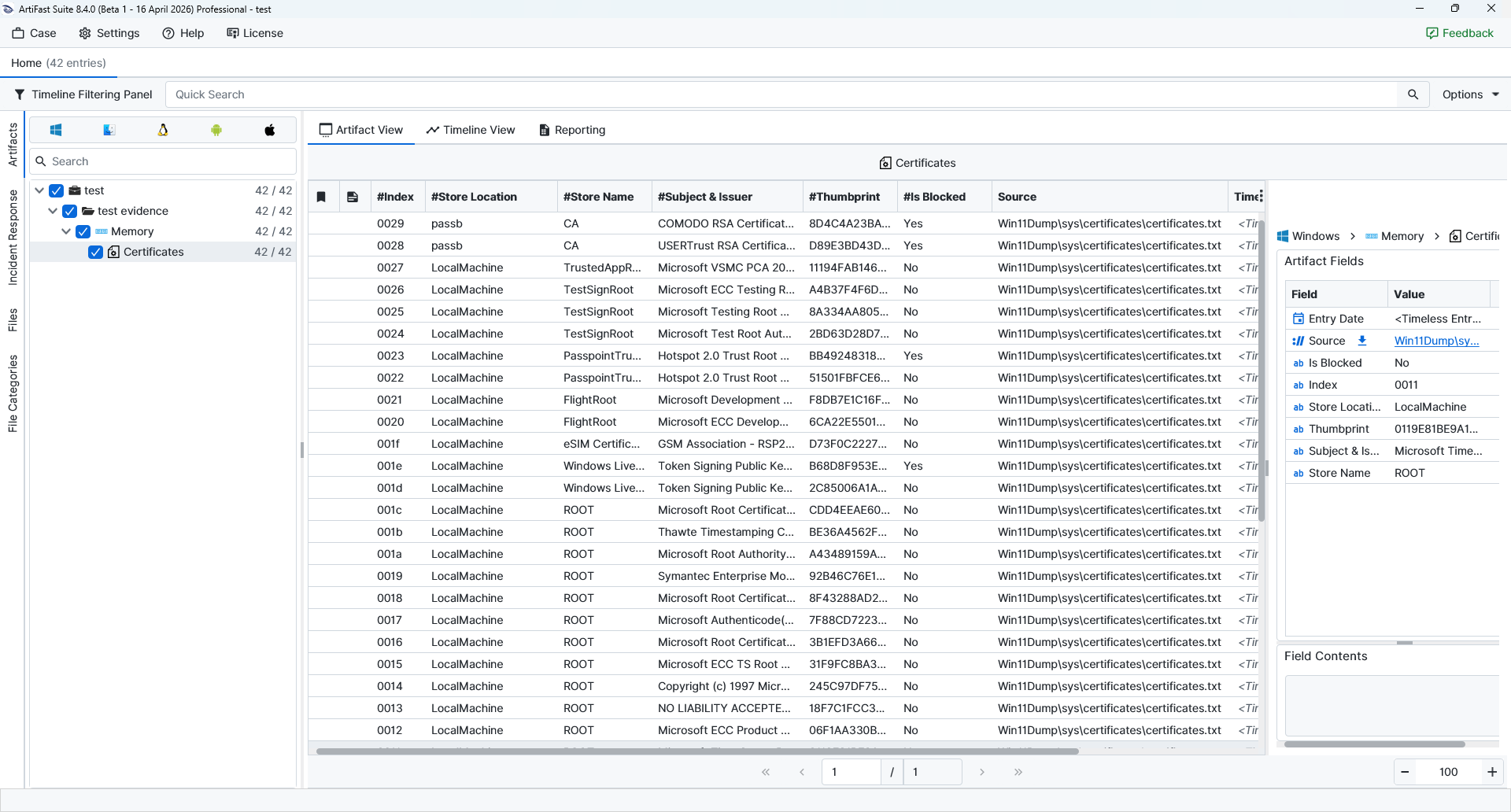The width and height of the screenshot is (1511, 812).
Task: Select the Apple platform icon
Action: click(x=270, y=130)
